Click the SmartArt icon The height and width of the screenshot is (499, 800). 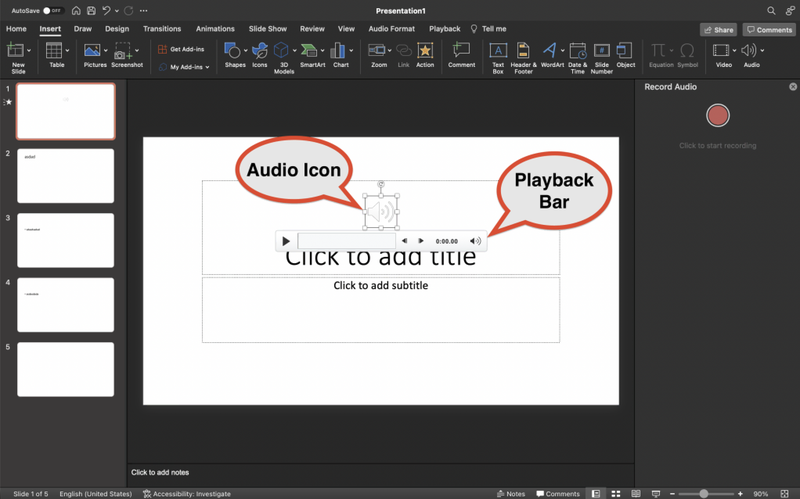tap(309, 51)
